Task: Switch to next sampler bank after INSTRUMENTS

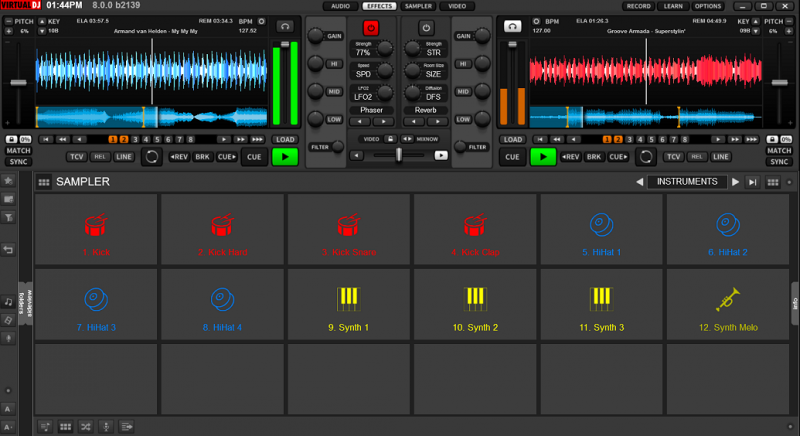Action: tap(735, 182)
